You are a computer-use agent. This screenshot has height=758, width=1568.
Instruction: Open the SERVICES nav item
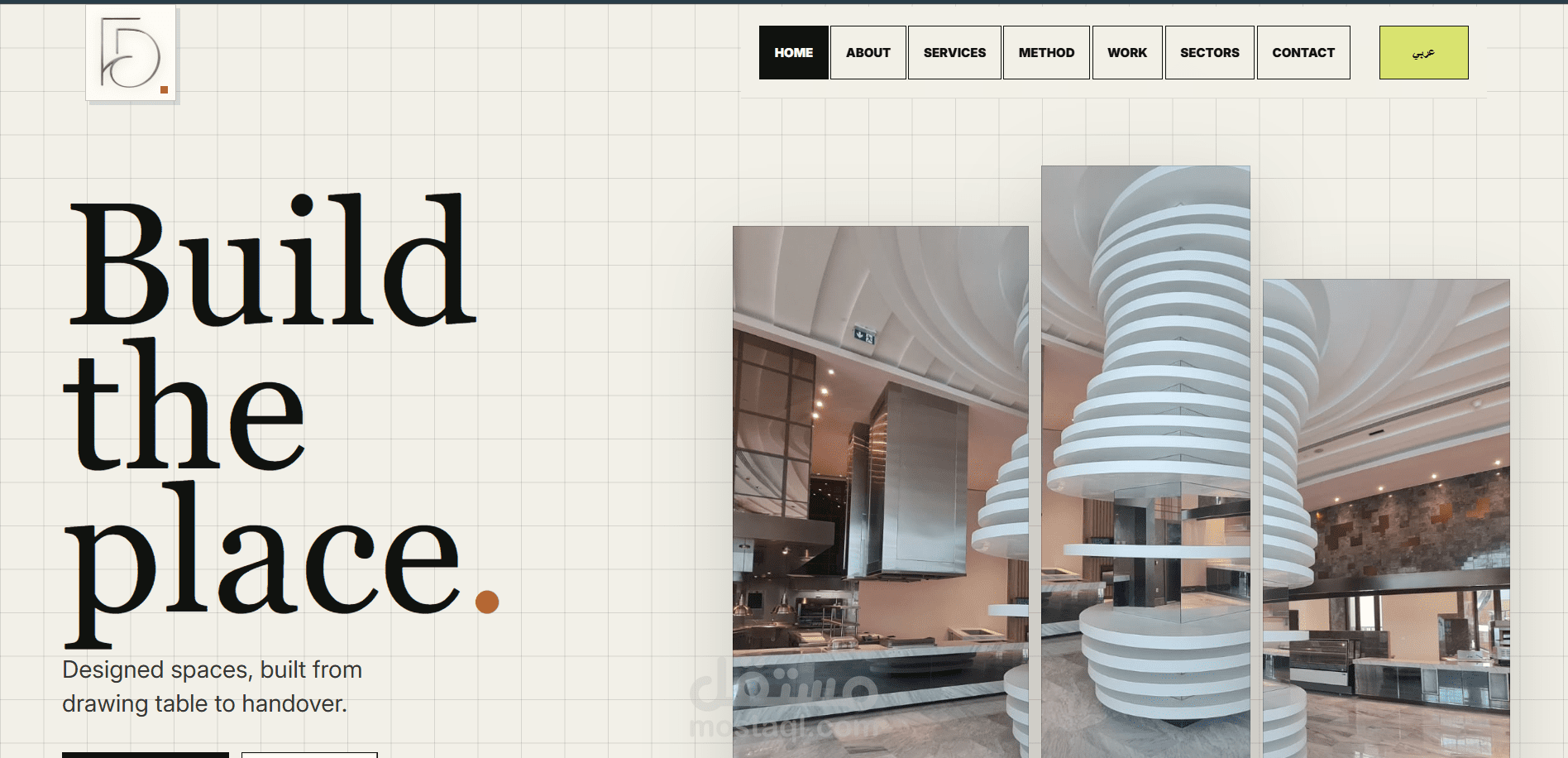954,53
